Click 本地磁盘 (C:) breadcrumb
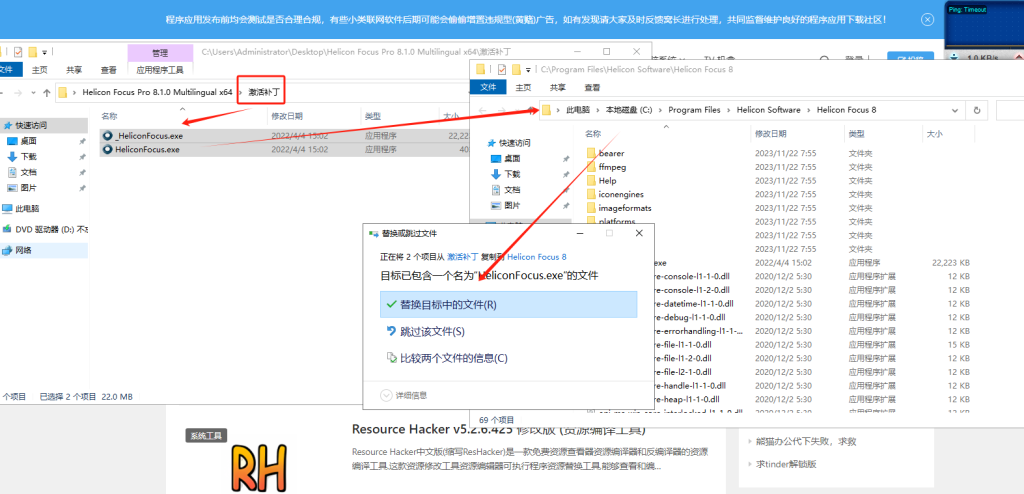Viewport: 1024px width, 494px height. click(629, 110)
